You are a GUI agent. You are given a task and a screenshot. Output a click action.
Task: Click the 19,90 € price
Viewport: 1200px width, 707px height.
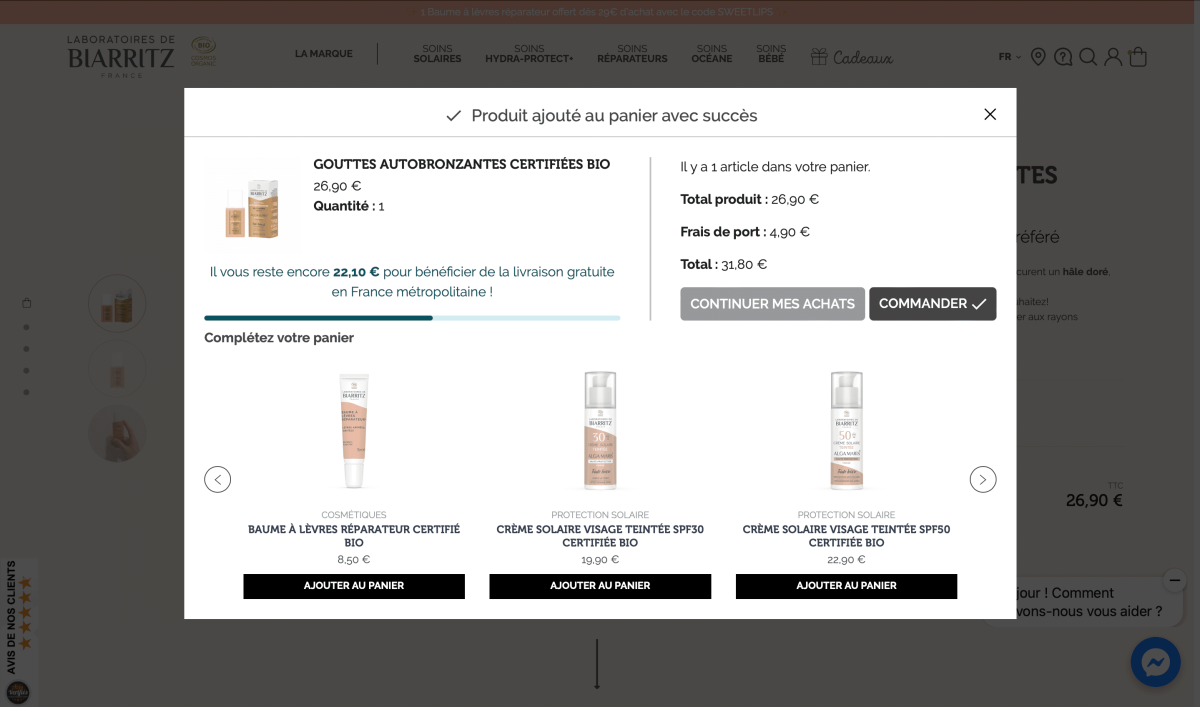coord(600,560)
